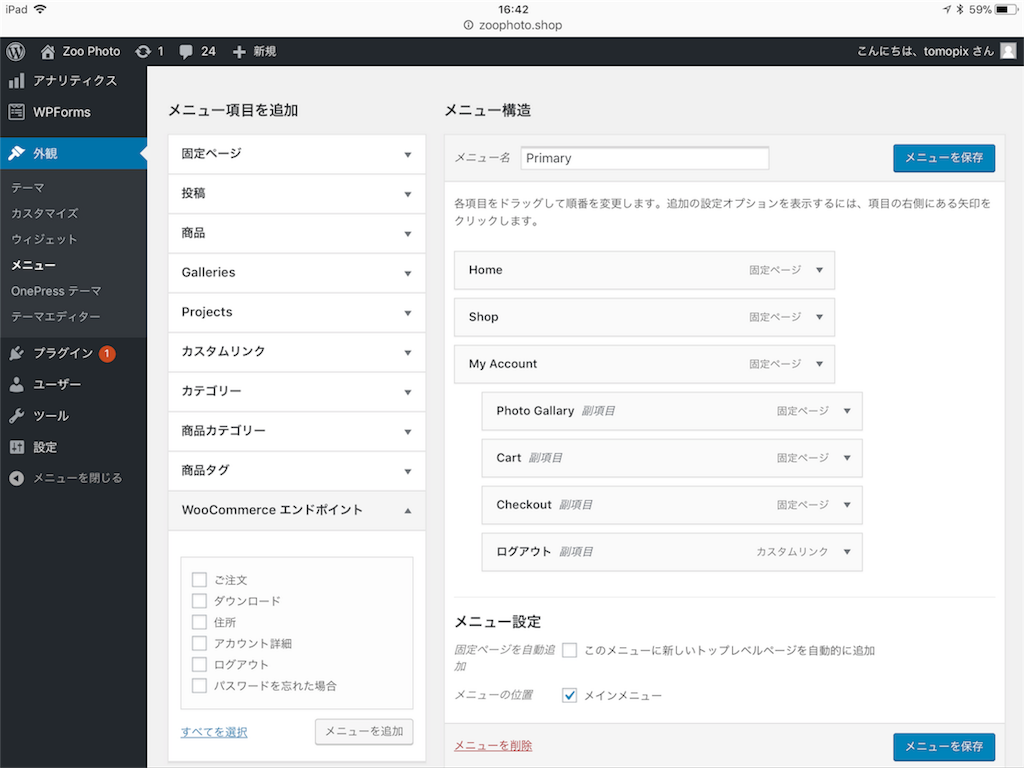
Task: Expand the カテゴリー panel
Action: click(296, 392)
